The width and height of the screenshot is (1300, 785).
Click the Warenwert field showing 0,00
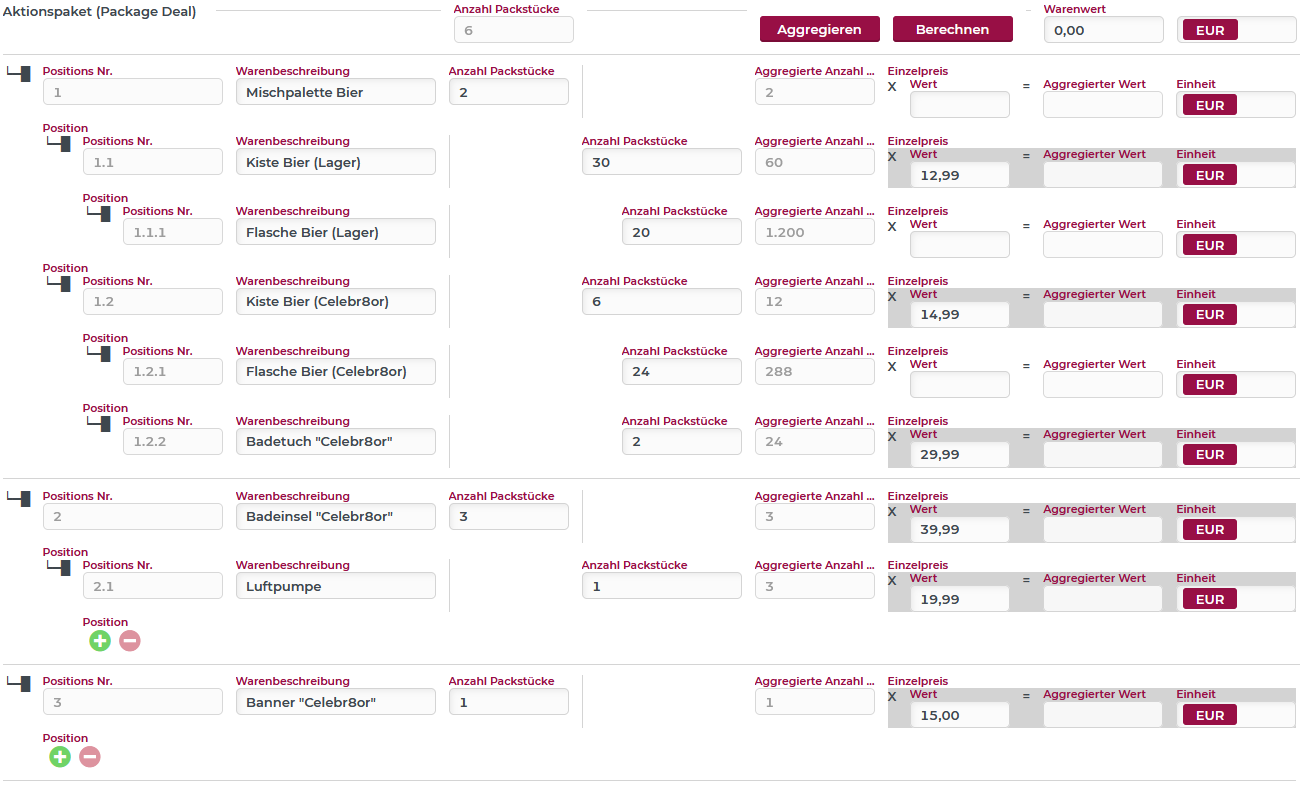point(1103,30)
